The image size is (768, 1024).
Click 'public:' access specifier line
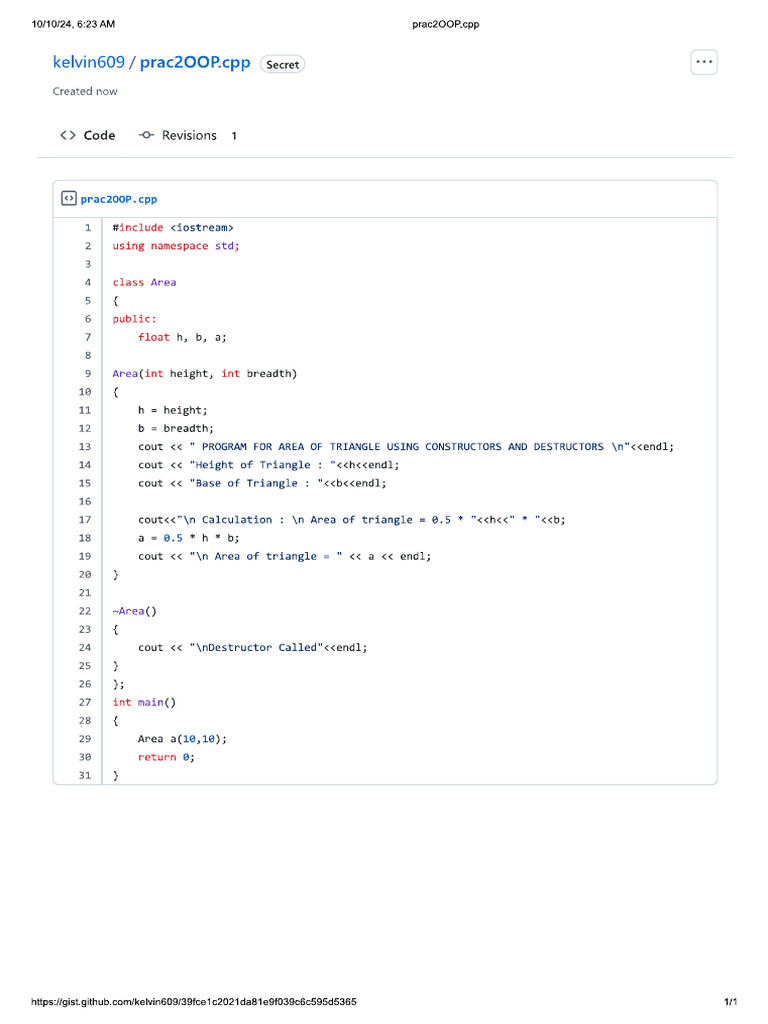135,319
